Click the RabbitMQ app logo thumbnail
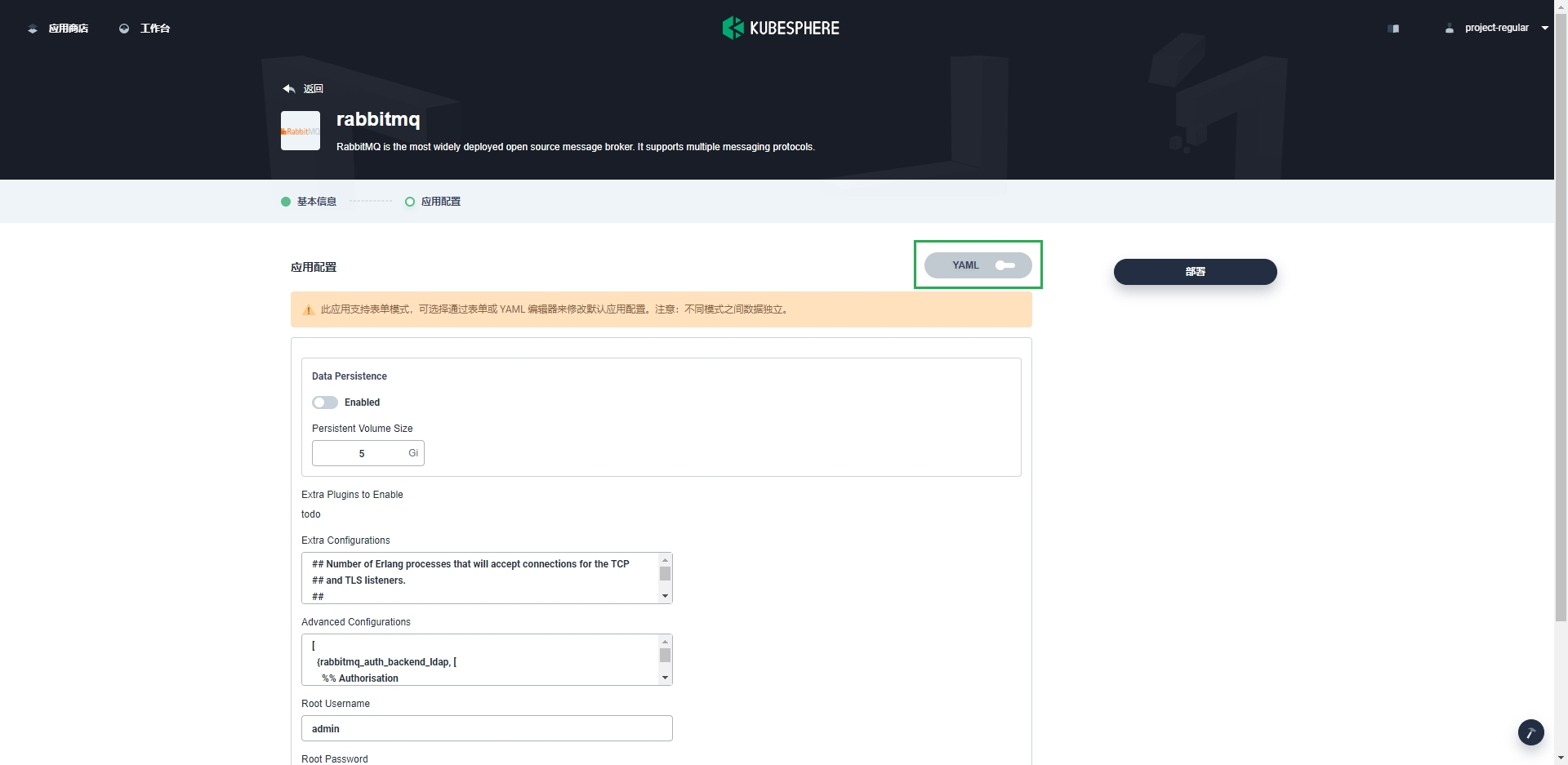Viewport: 1568px width, 765px height. [301, 131]
